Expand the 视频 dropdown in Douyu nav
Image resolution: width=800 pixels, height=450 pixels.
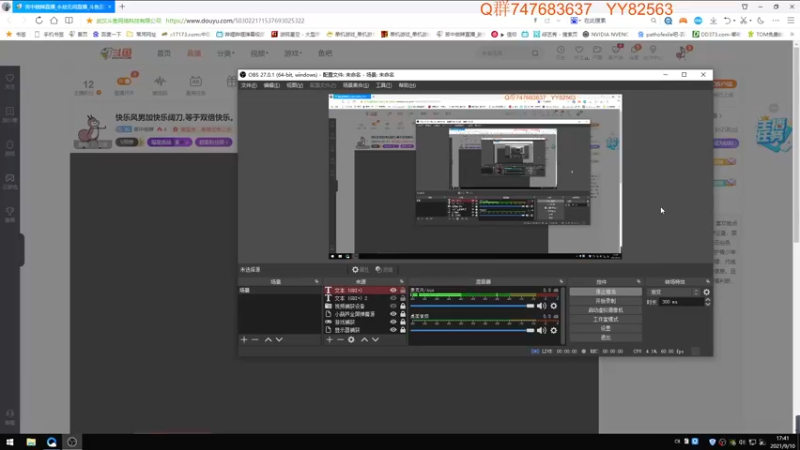(x=259, y=53)
